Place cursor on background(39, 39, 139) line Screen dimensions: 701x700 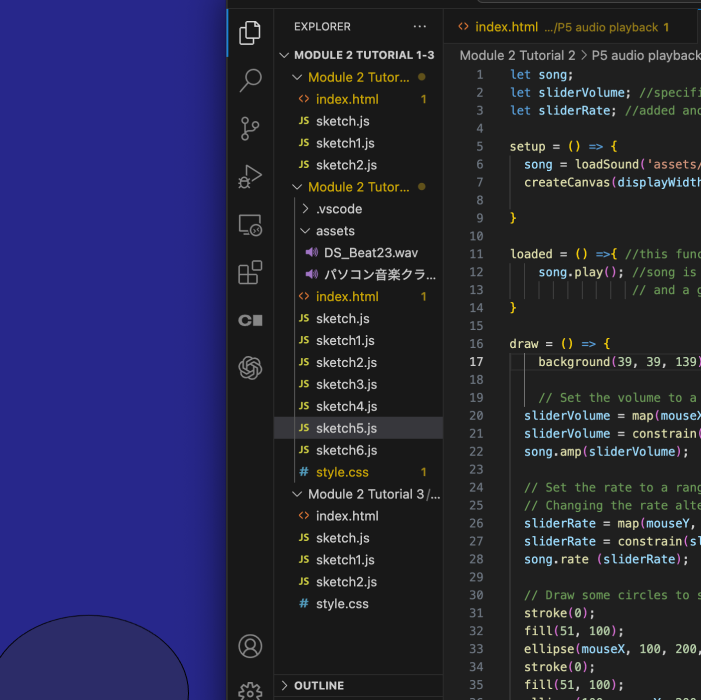coord(619,362)
